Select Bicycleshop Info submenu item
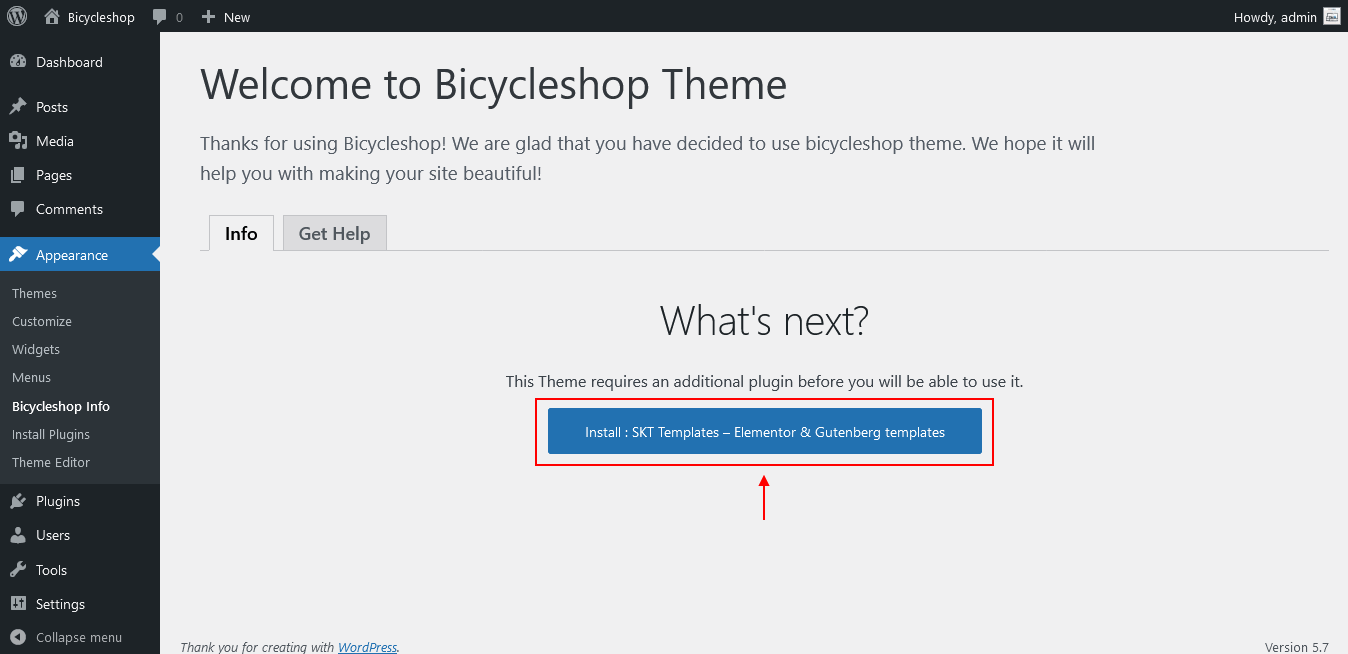Screen dimensions: 1348x654 61,406
